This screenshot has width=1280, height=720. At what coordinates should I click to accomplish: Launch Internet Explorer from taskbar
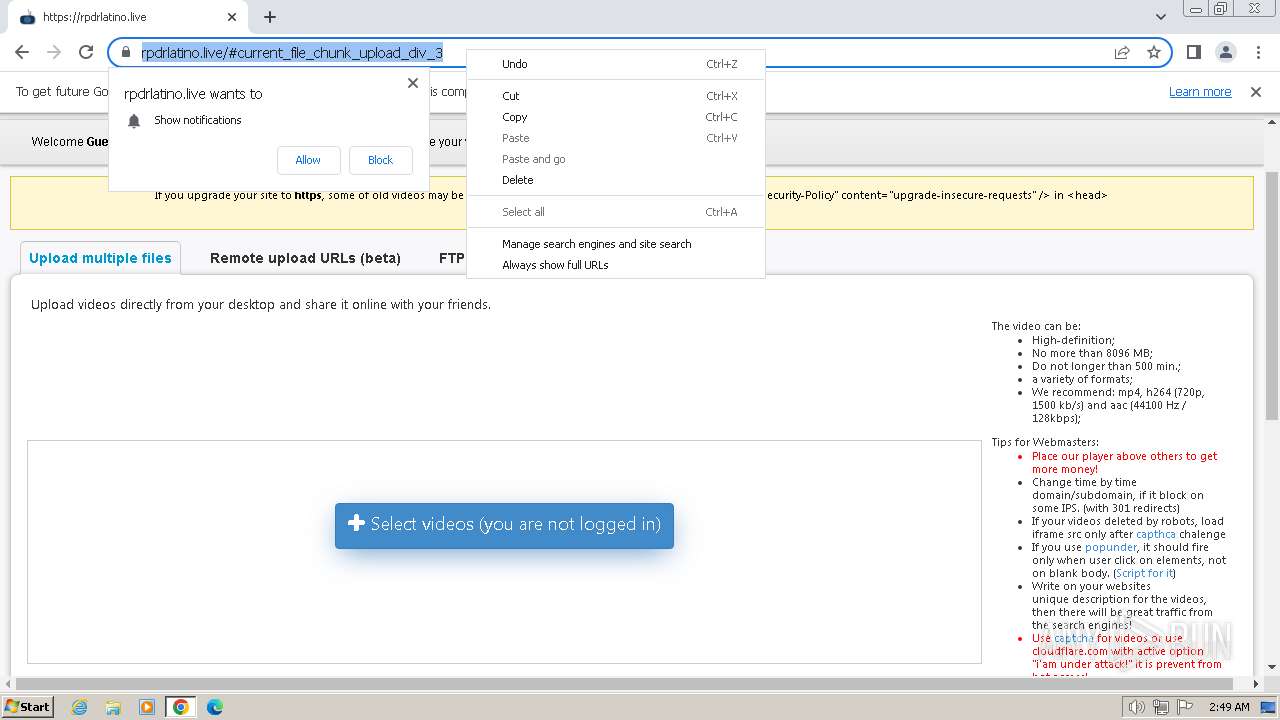point(79,707)
